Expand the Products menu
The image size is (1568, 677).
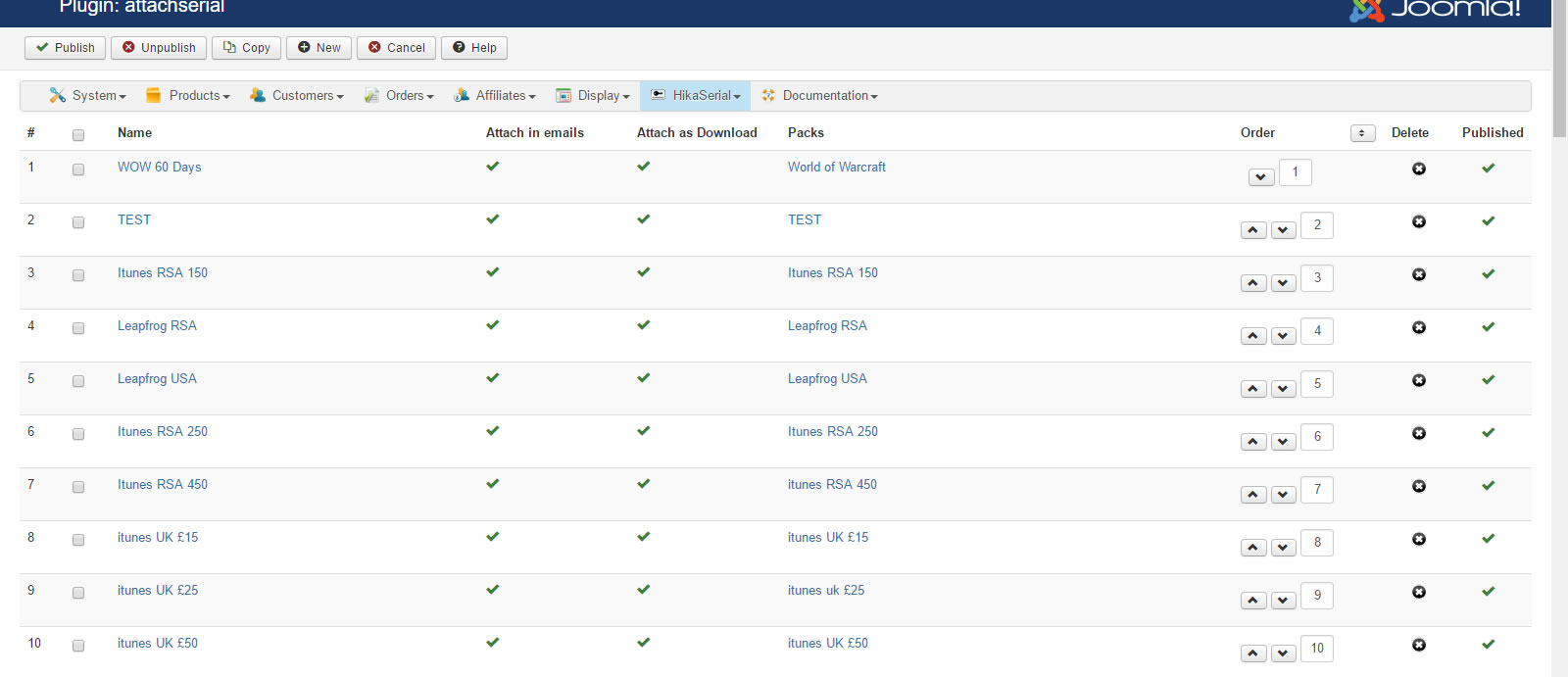(188, 96)
